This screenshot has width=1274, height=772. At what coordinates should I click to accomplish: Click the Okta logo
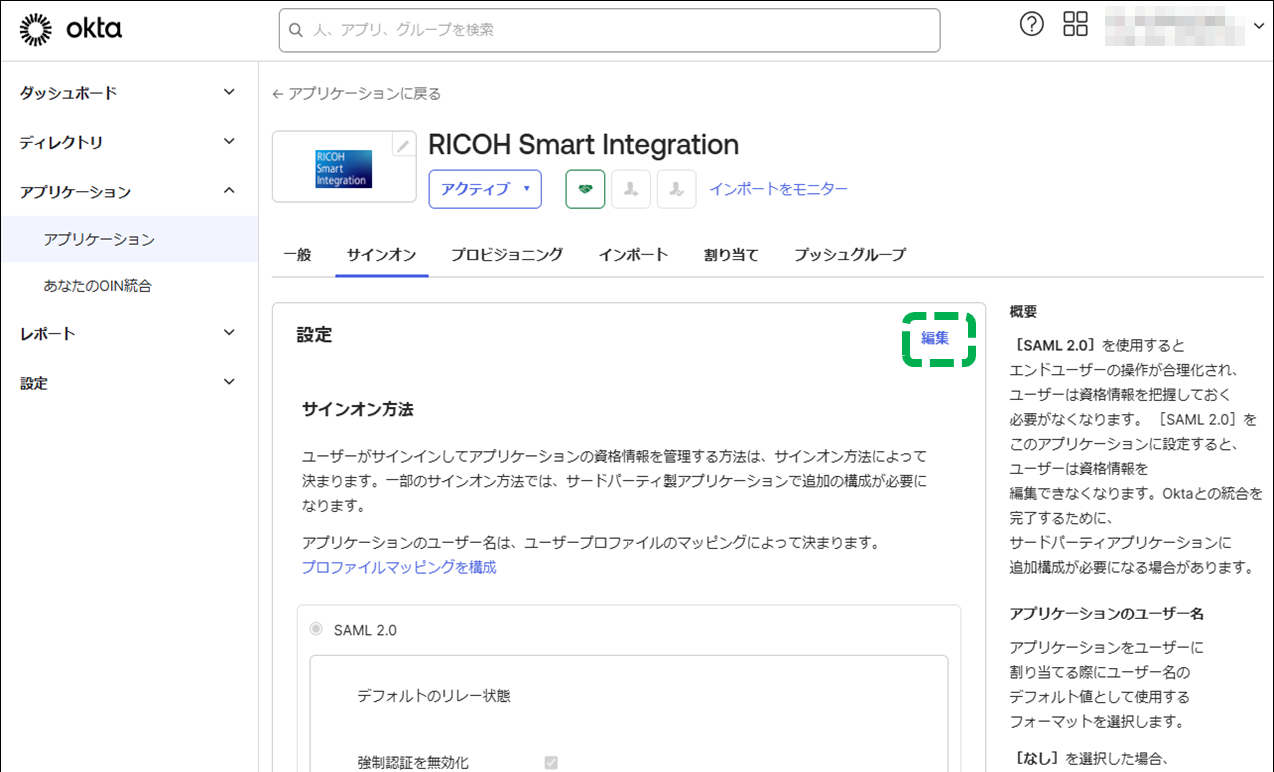coord(70,30)
